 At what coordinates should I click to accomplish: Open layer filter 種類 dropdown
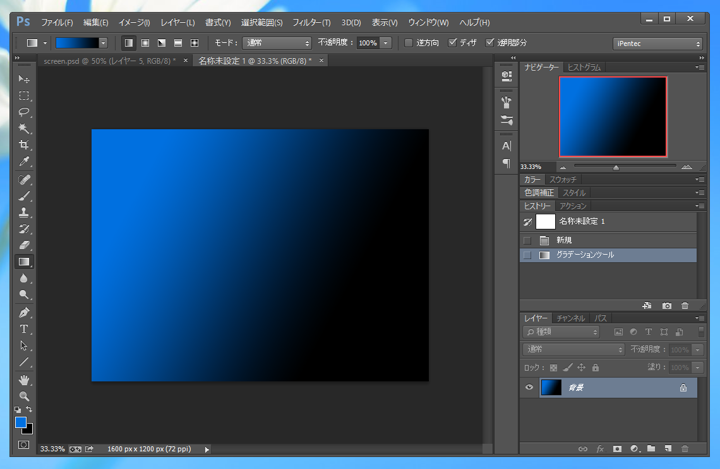click(x=561, y=332)
